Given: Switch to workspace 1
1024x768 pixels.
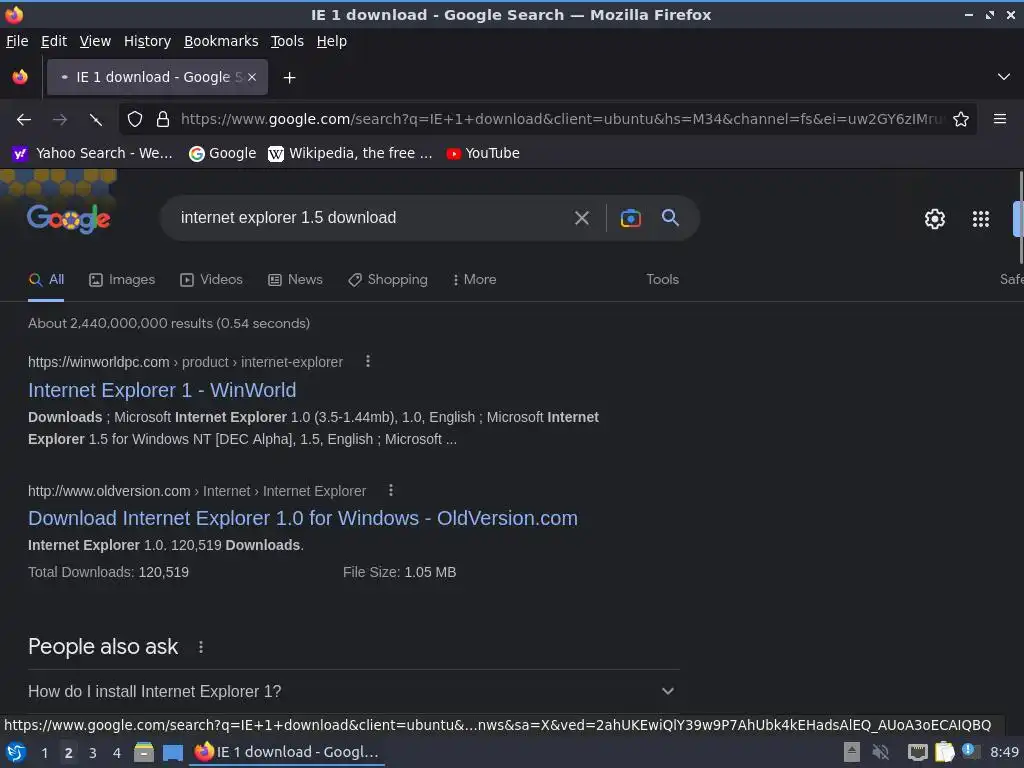Looking at the screenshot, I should coord(44,753).
